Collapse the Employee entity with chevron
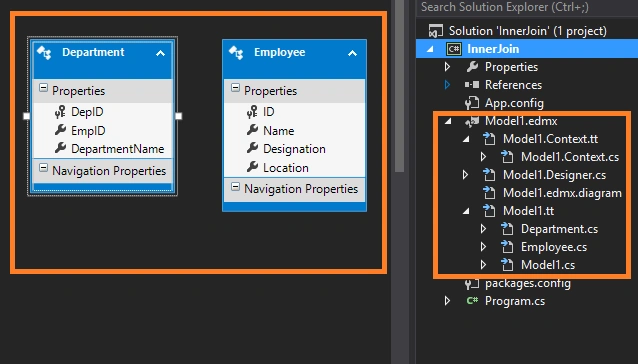Viewport: 638px width, 364px height. point(352,53)
